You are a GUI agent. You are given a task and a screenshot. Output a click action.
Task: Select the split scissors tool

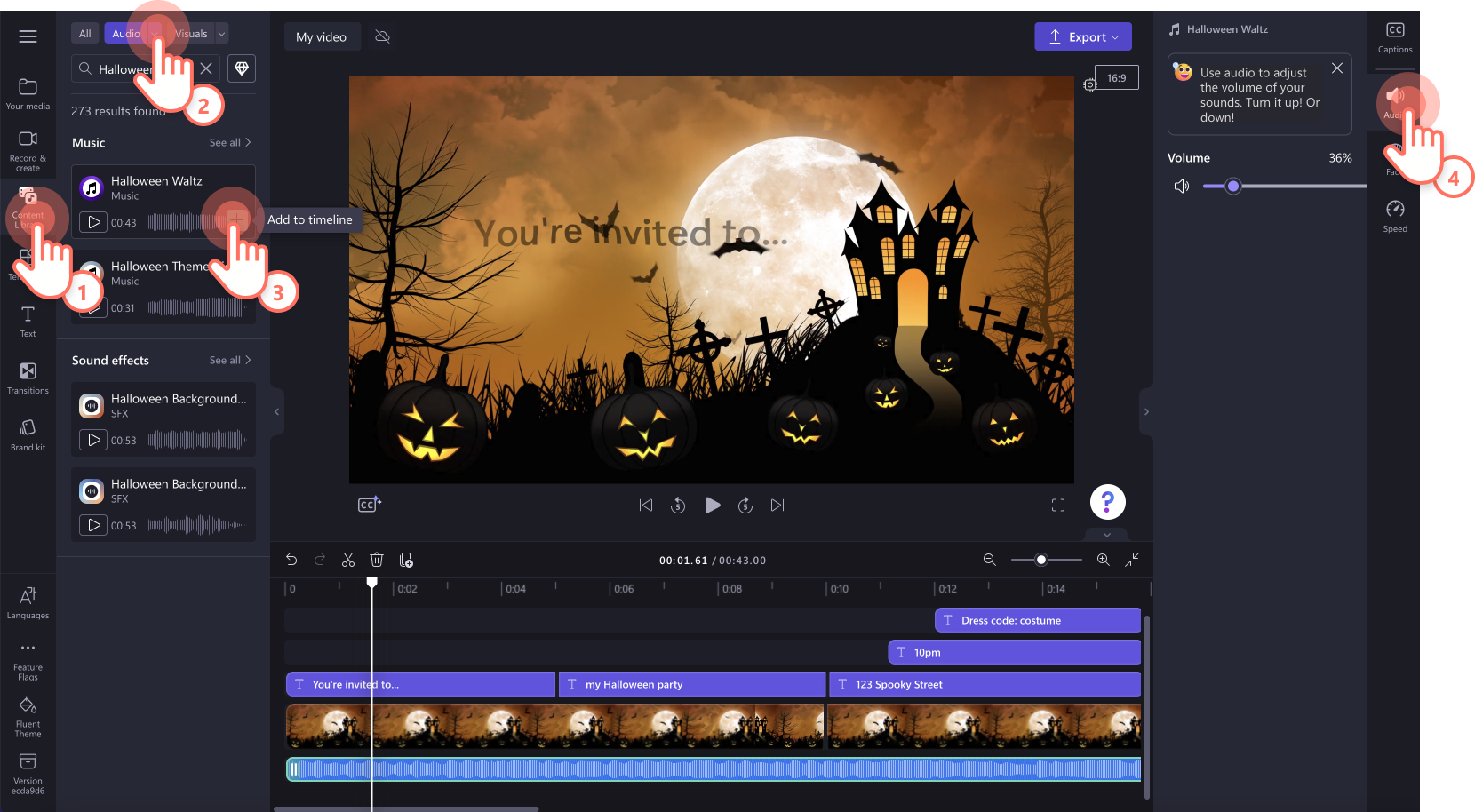pos(348,560)
